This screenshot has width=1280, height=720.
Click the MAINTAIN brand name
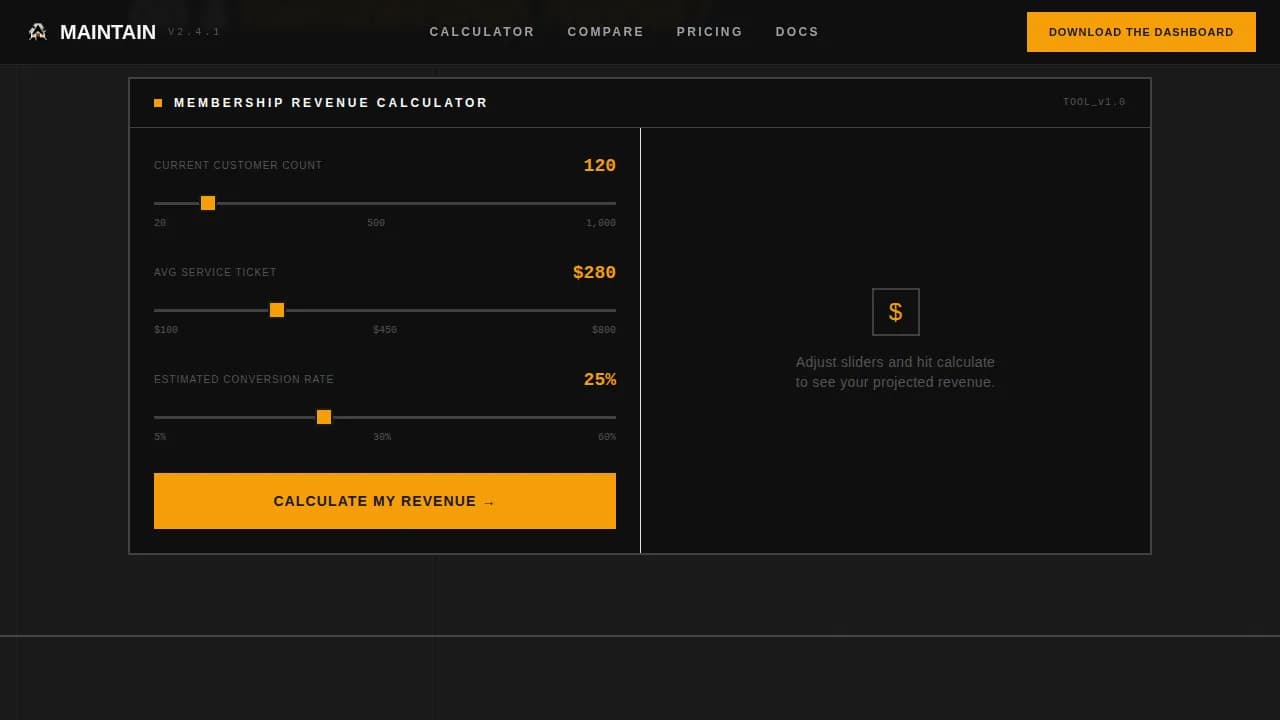(x=108, y=32)
